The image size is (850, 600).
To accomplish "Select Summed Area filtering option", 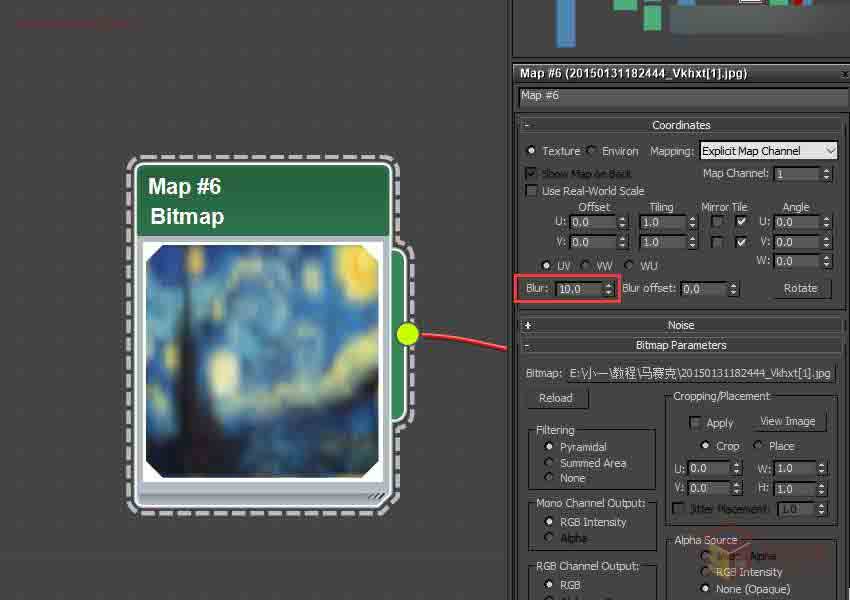I will click(549, 462).
